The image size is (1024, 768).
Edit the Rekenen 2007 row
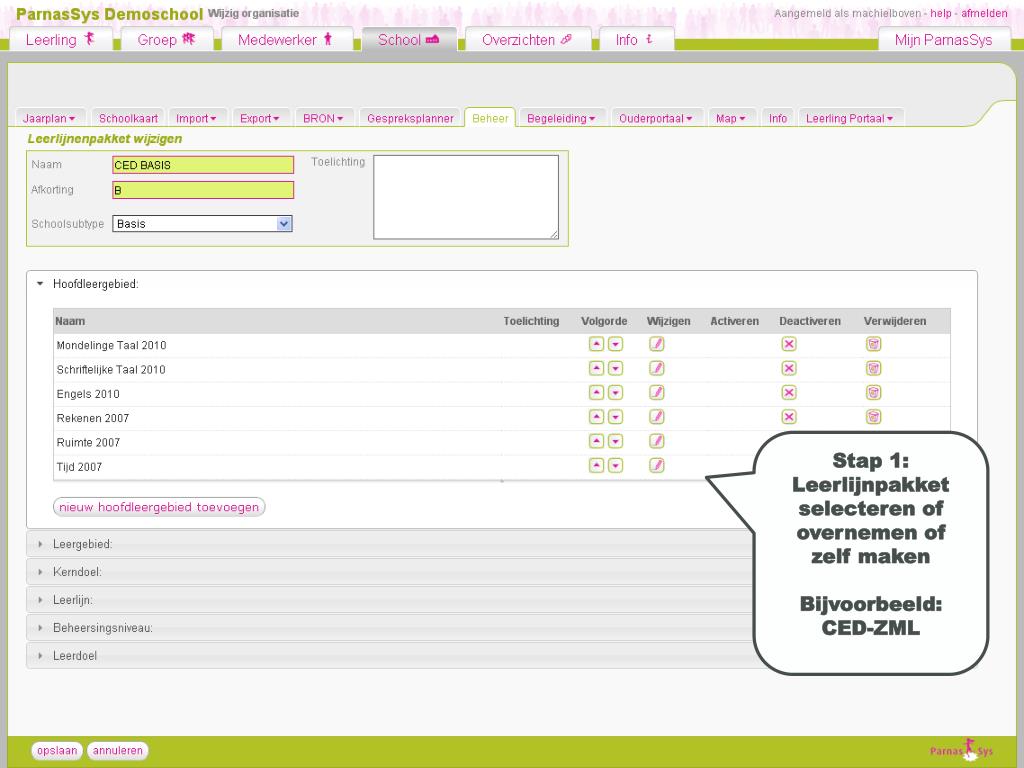pos(656,417)
